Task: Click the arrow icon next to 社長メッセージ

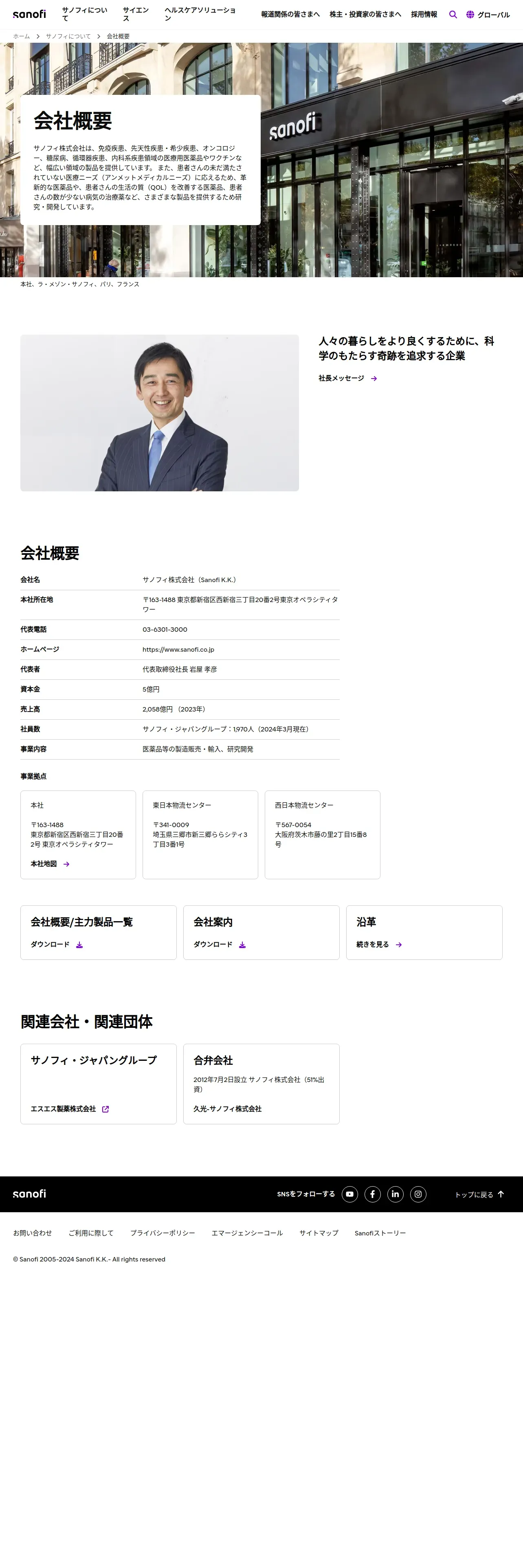Action: click(374, 379)
